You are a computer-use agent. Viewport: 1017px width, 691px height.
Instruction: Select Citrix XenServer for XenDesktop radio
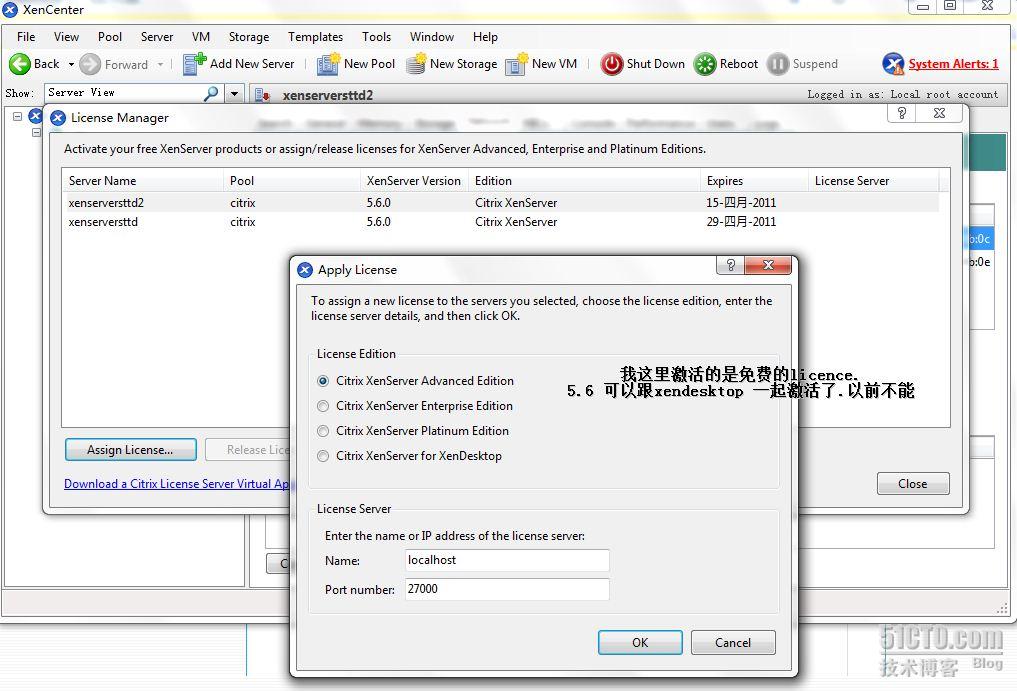tap(323, 456)
